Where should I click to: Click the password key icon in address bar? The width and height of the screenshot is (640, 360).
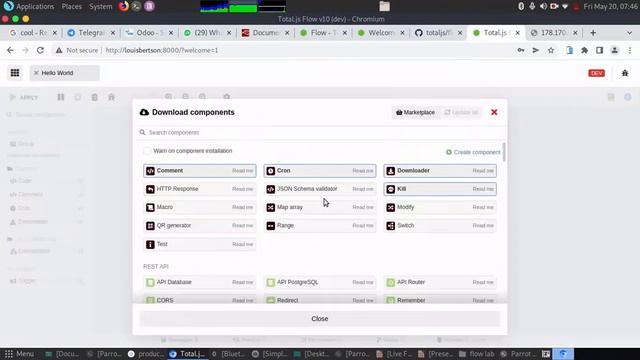pyautogui.click(x=521, y=50)
